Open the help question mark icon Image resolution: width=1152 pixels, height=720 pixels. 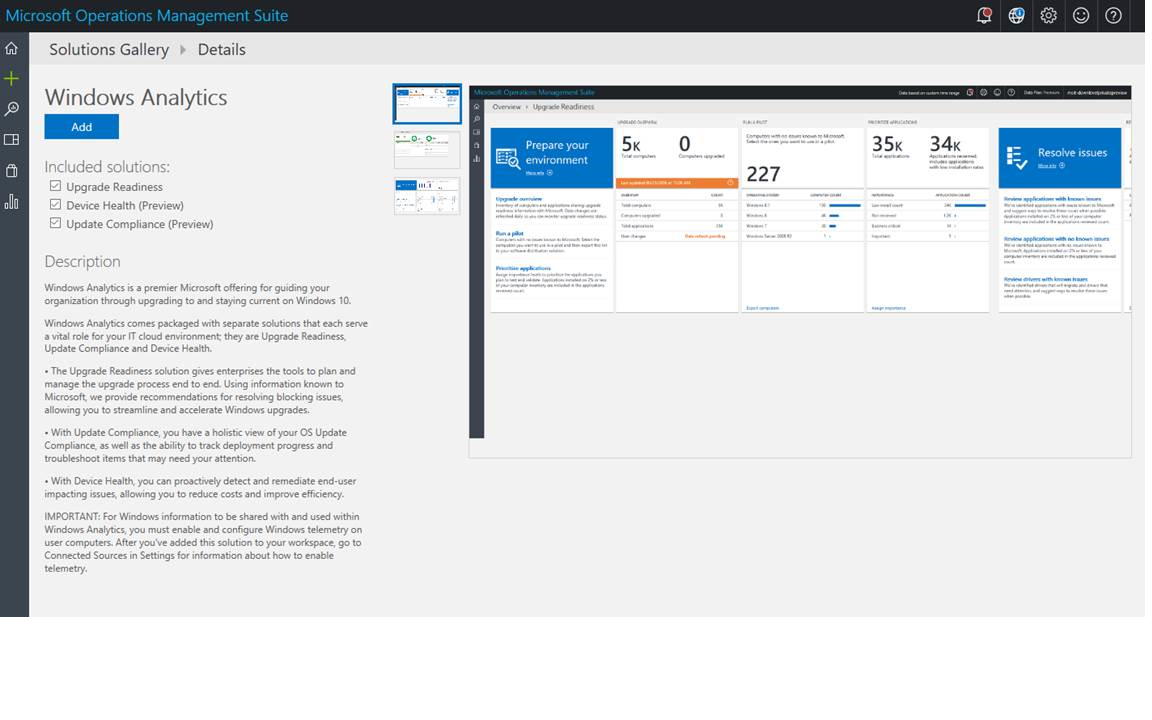1113,16
